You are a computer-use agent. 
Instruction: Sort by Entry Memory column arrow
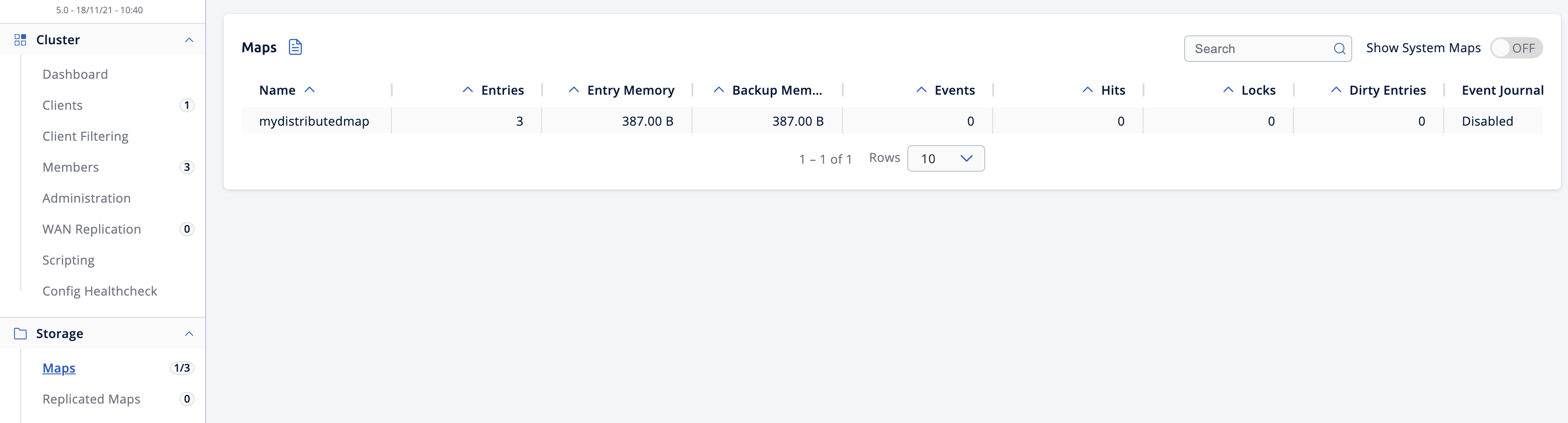point(574,90)
